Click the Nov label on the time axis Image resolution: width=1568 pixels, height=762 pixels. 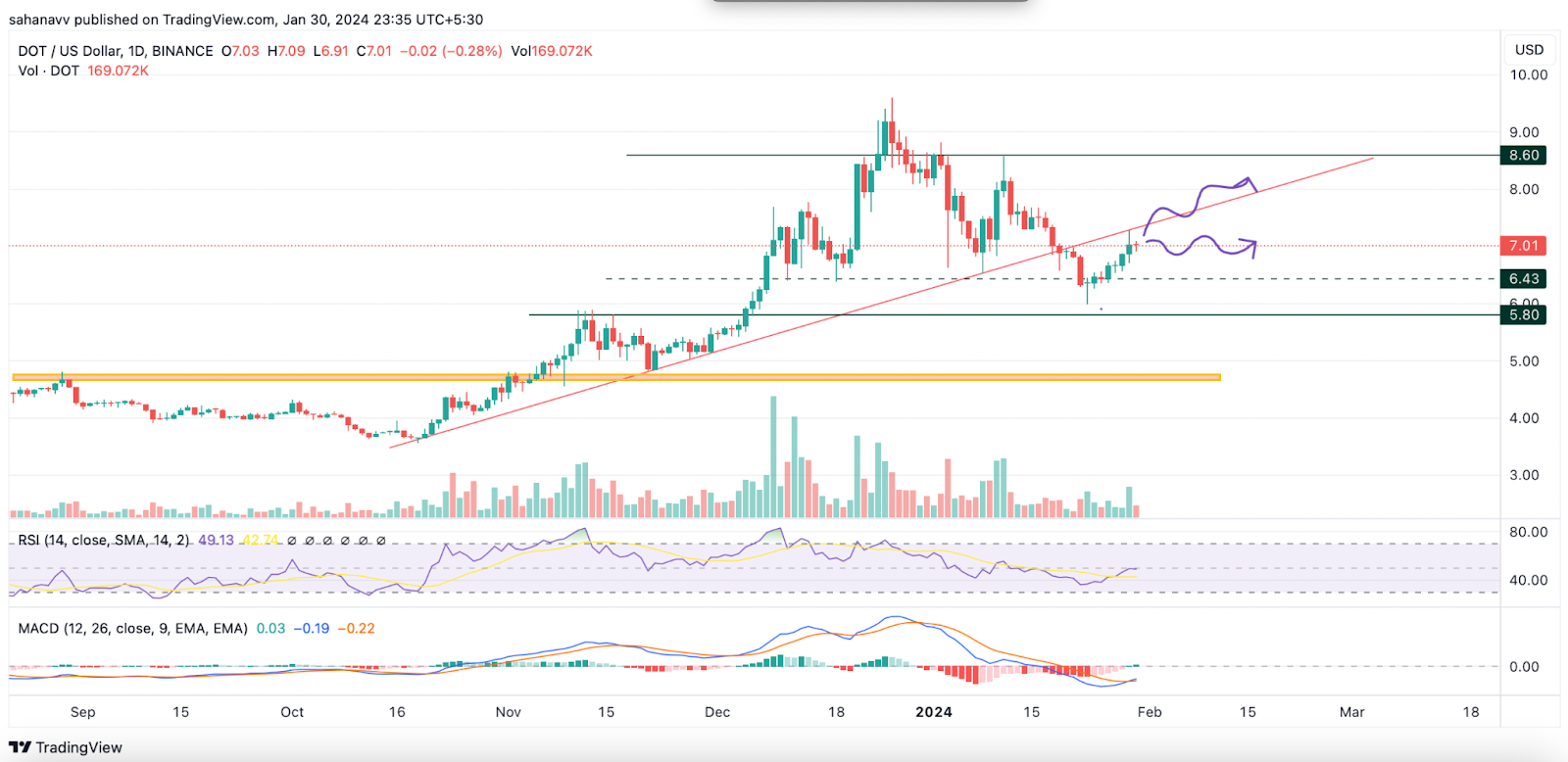[x=508, y=712]
